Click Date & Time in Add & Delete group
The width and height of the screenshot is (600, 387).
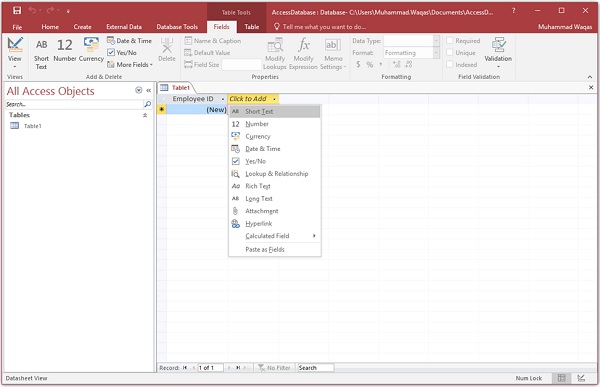130,41
